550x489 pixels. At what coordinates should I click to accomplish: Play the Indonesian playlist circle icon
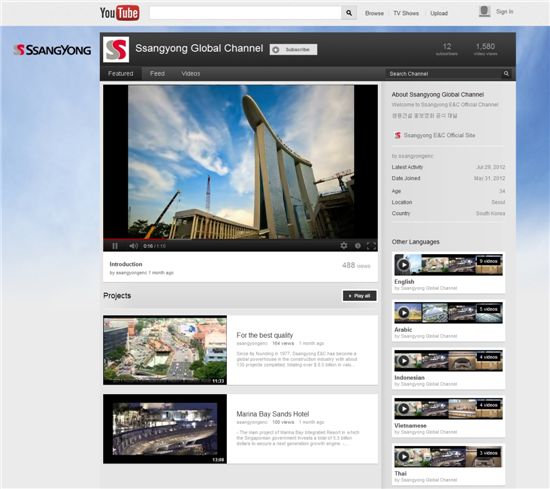[404, 361]
